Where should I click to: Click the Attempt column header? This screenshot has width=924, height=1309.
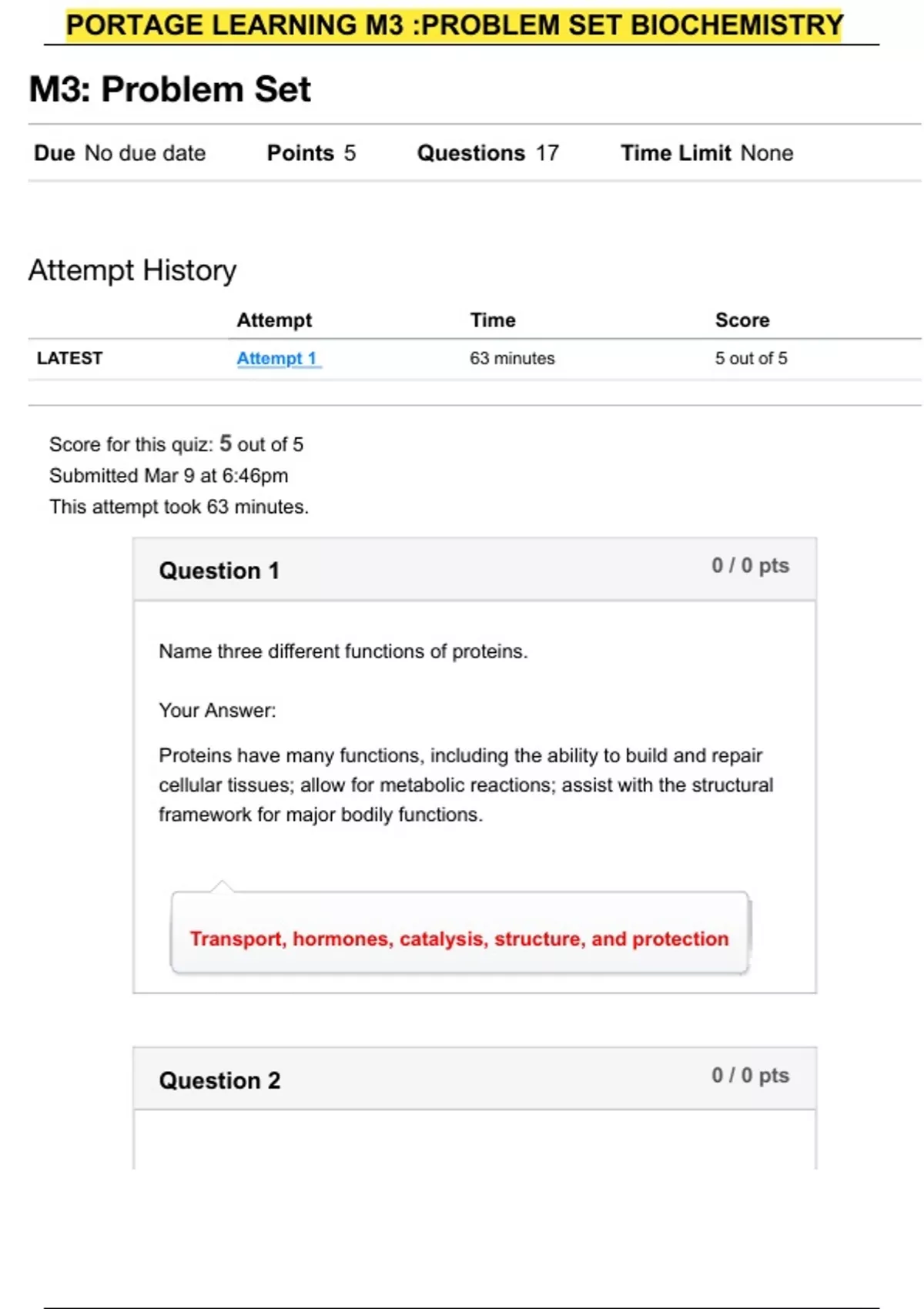point(274,320)
